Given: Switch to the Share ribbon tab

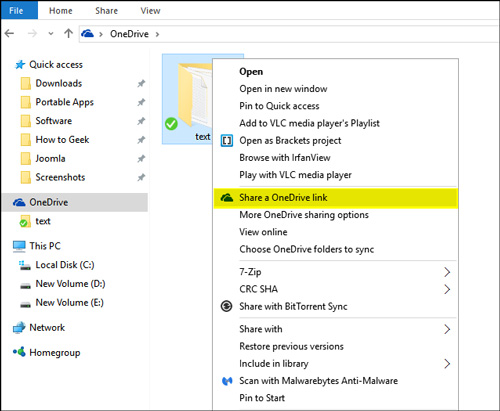Looking at the screenshot, I should 106,11.
